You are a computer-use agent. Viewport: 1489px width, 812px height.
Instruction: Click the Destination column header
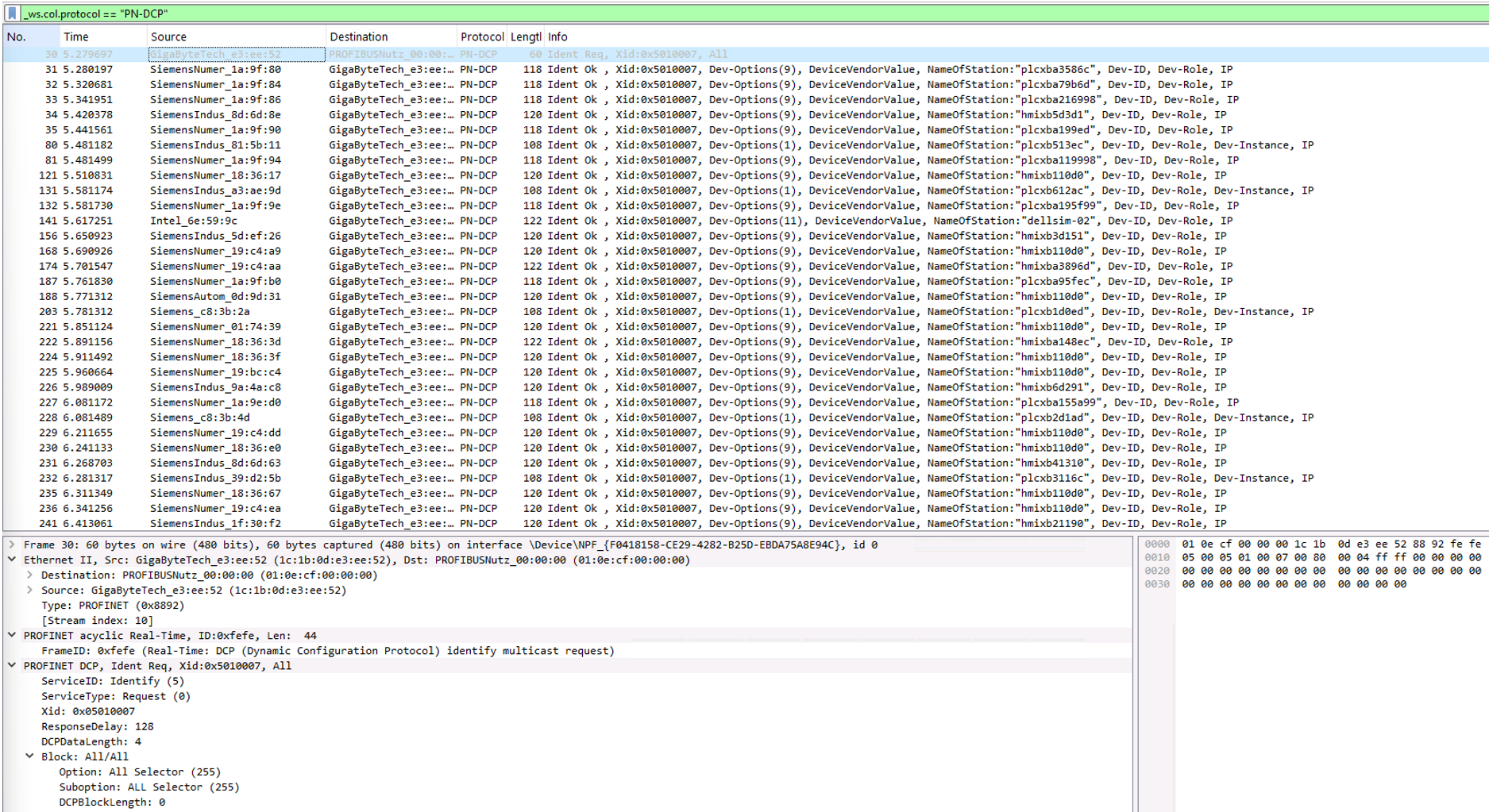[358, 37]
